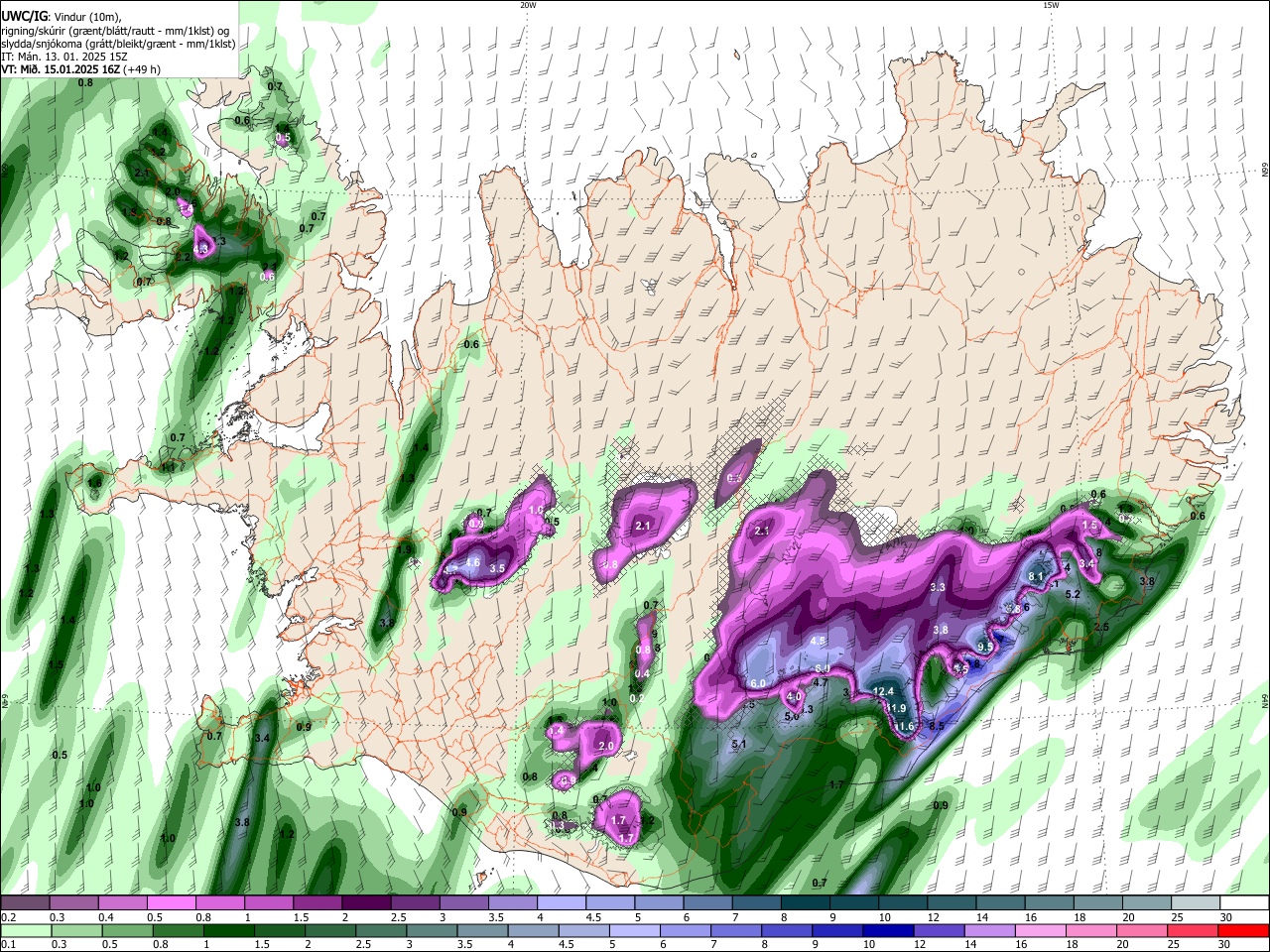Click the 3.3 snowfall value on the map
This screenshot has width=1270, height=952.
(937, 588)
